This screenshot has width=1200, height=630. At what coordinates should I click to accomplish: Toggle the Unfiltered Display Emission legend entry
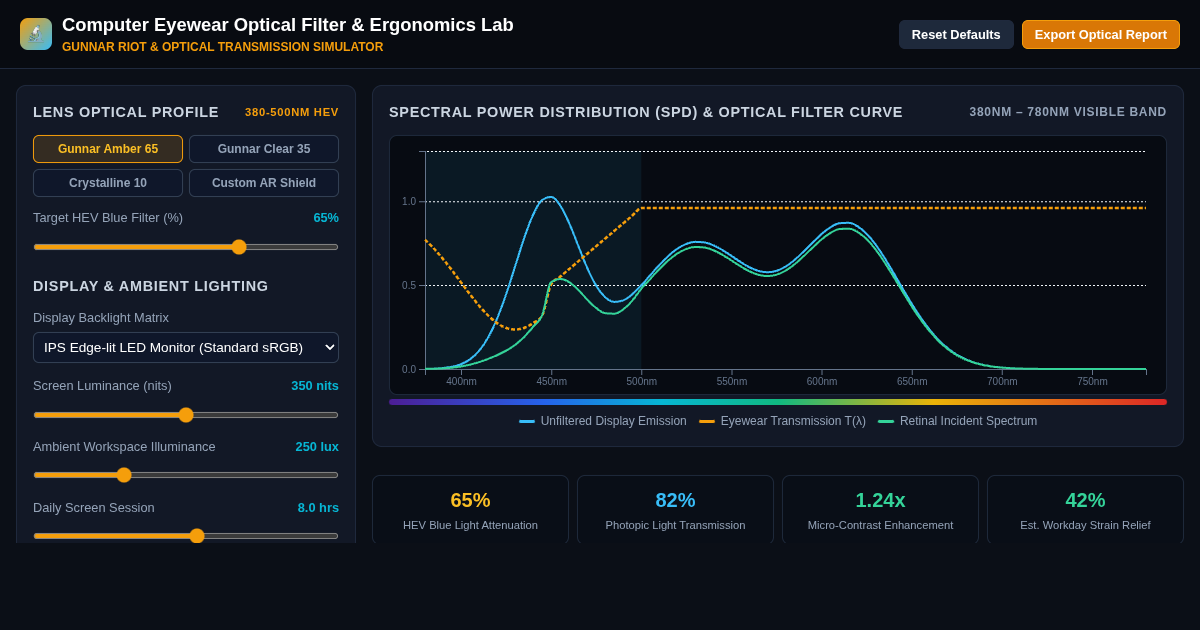click(603, 421)
